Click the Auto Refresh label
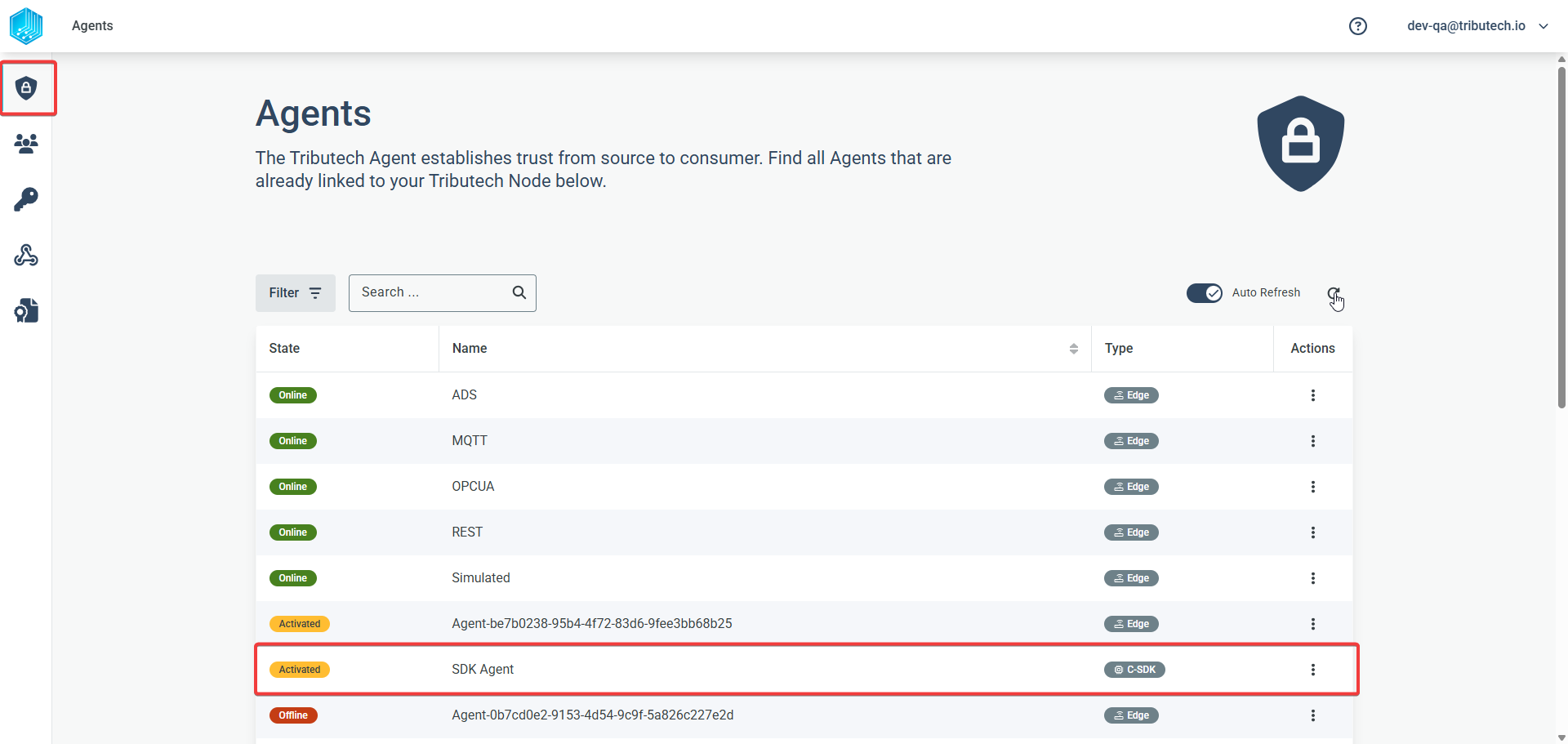 tap(1266, 293)
